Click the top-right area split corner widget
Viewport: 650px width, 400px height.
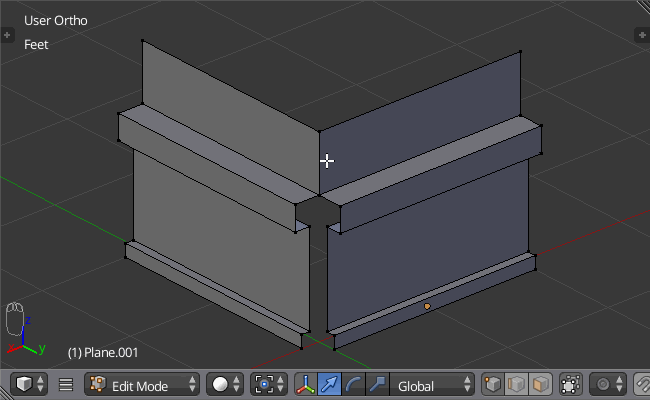click(x=643, y=6)
